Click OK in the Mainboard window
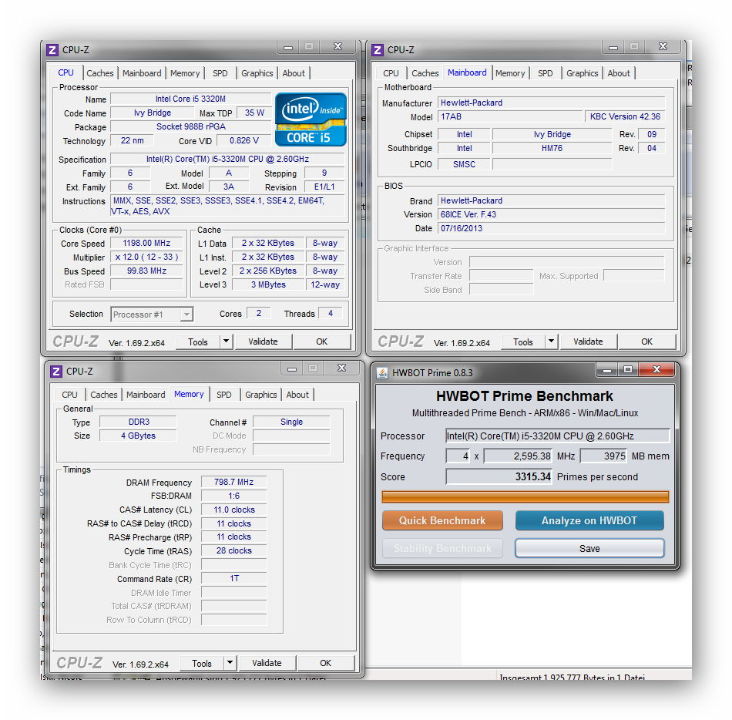 coord(647,342)
